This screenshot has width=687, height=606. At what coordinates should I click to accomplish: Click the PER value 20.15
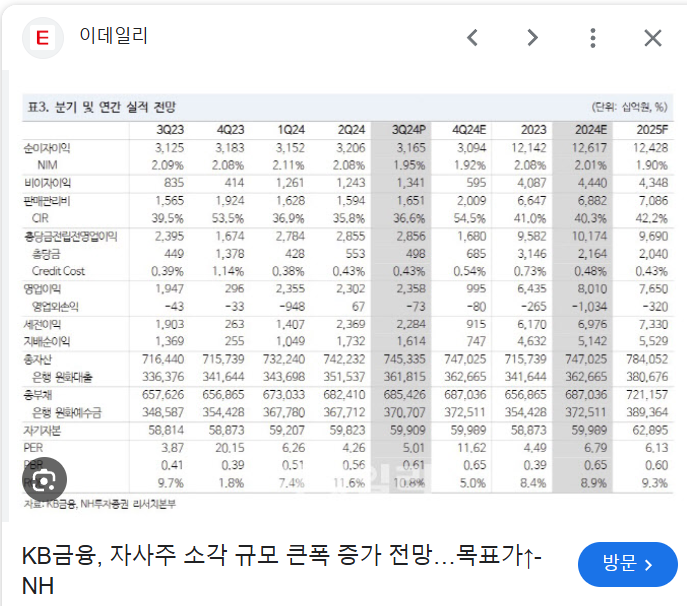point(230,448)
